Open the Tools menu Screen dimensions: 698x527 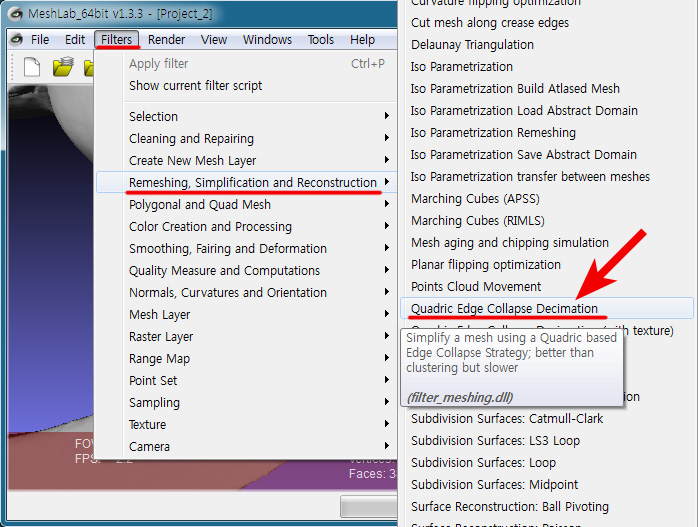[321, 40]
